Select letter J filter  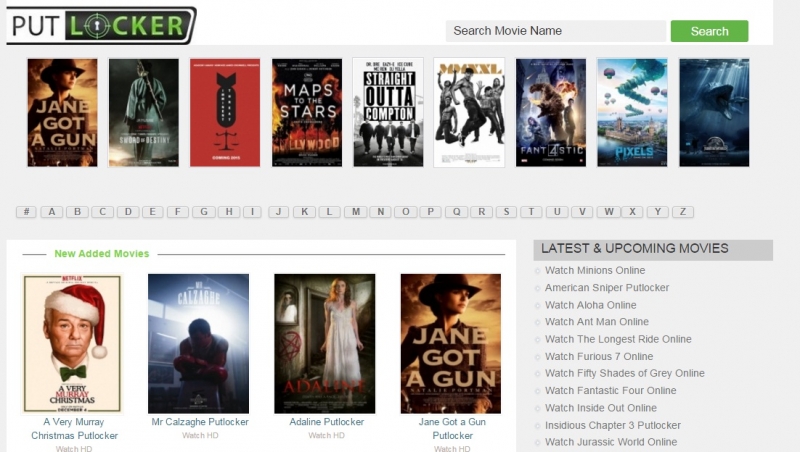point(279,212)
